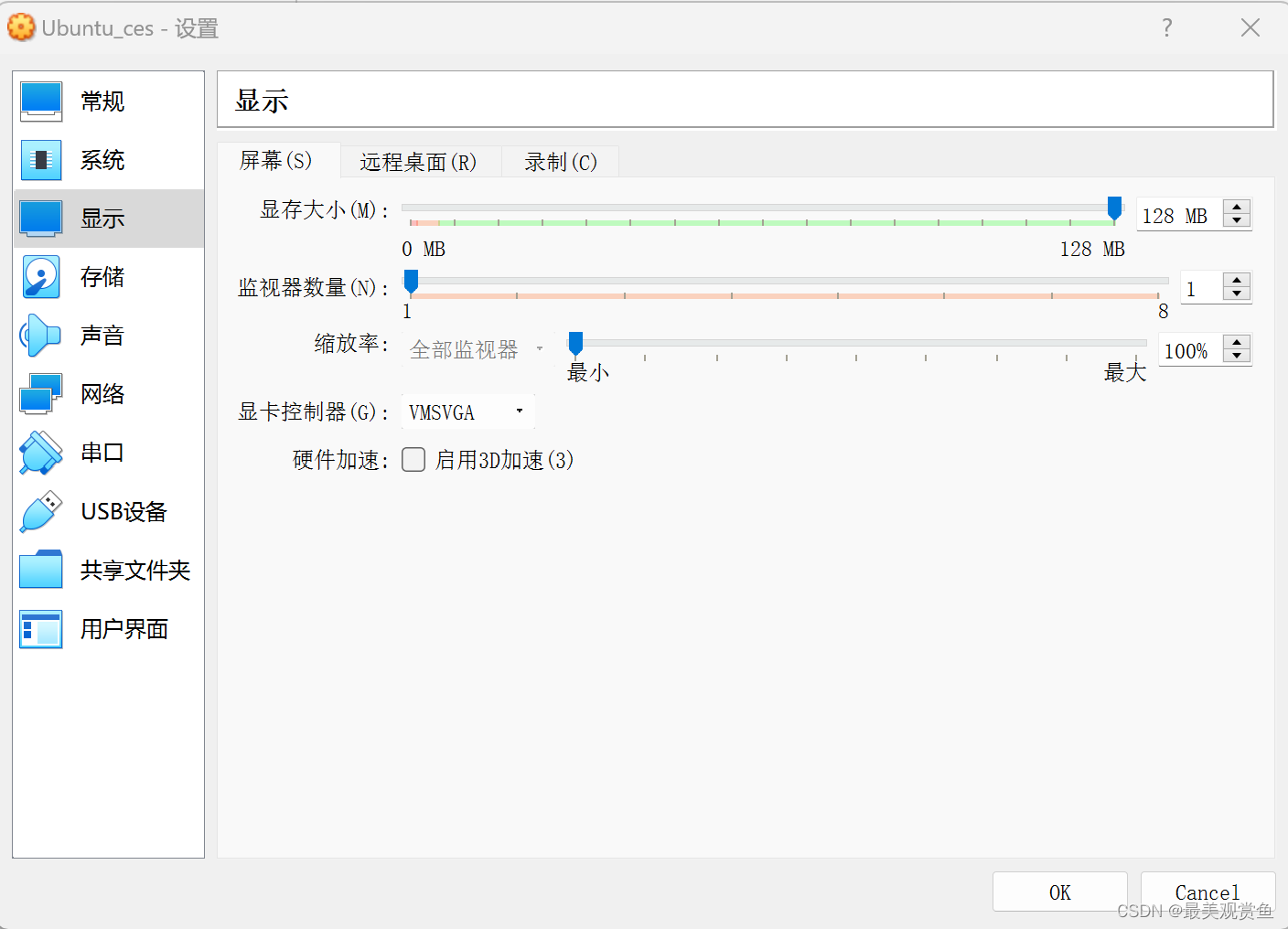Image resolution: width=1288 pixels, height=929 pixels.
Task: Increase scale factor with up arrow
Action: (x=1237, y=342)
